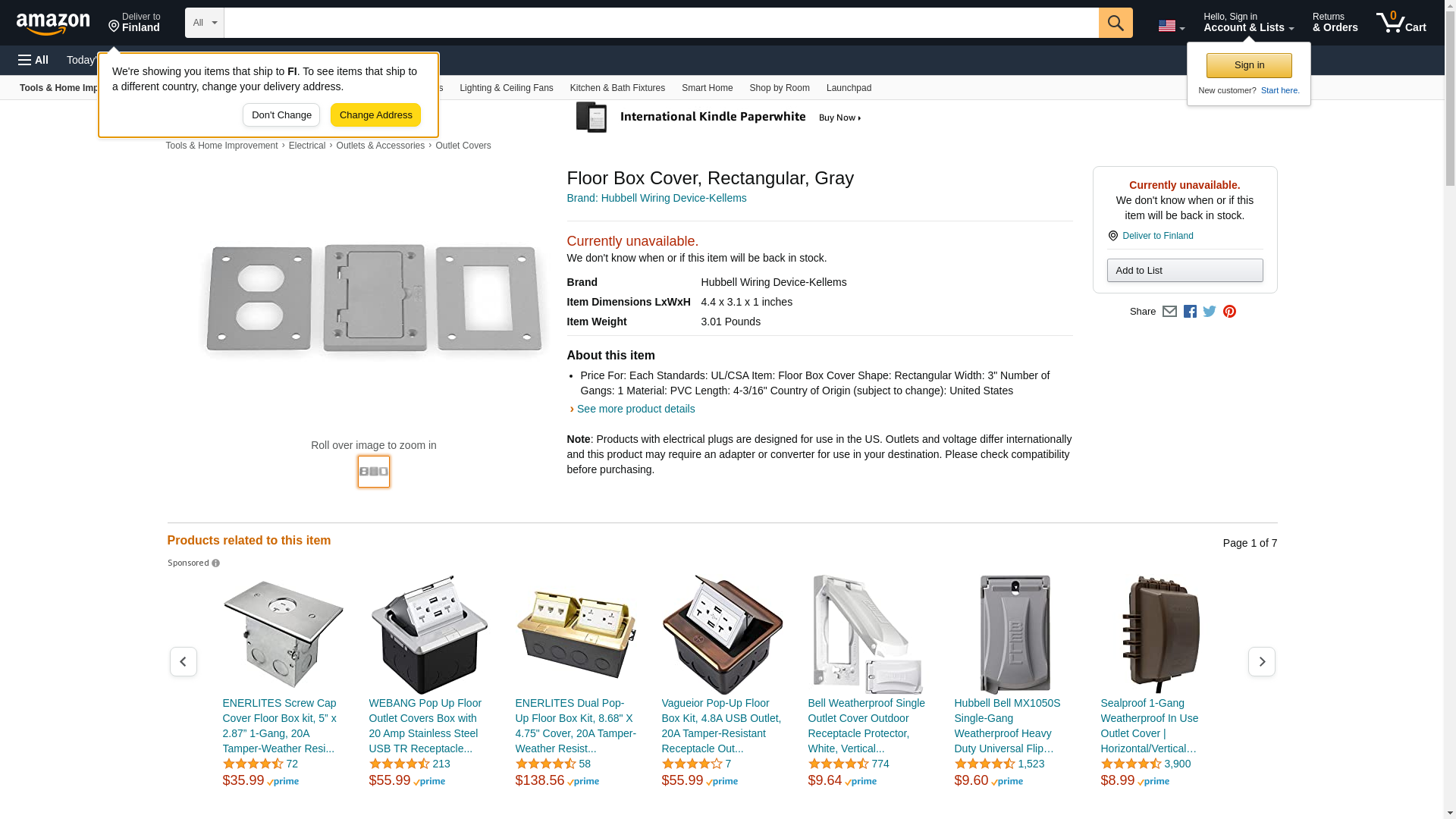
Task: Share the product via email icon
Action: point(1169,312)
